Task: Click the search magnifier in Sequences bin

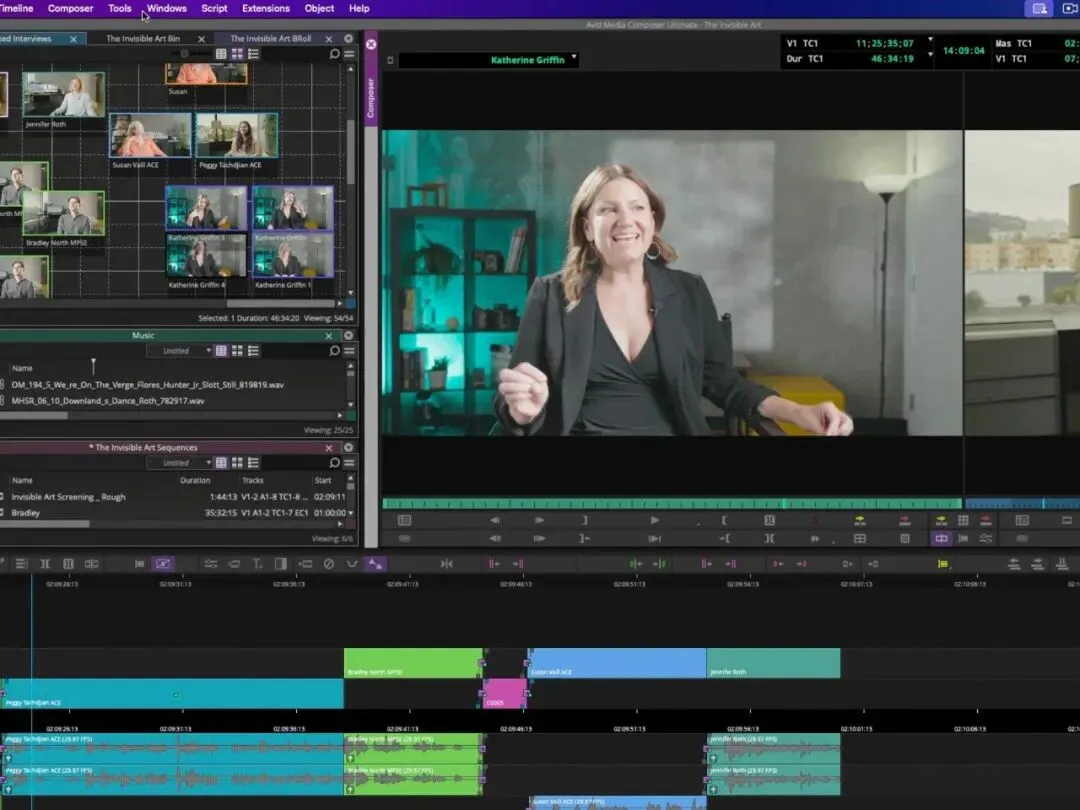Action: tap(335, 463)
